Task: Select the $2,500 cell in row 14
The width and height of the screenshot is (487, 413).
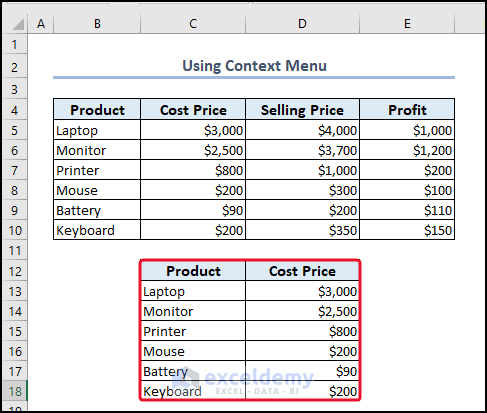Action: coord(302,311)
